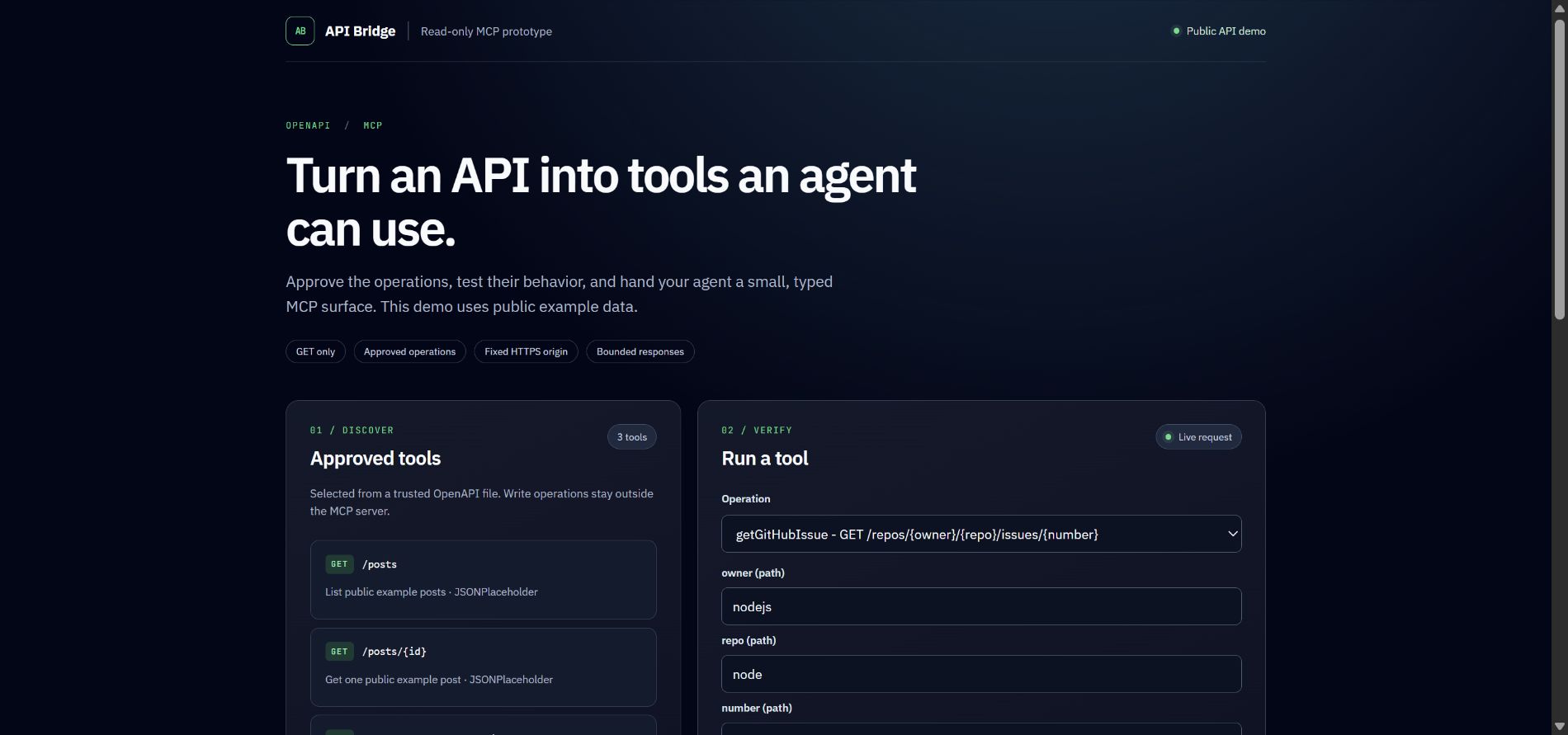
Task: Click the 'repo (path)' label
Action: tap(749, 641)
